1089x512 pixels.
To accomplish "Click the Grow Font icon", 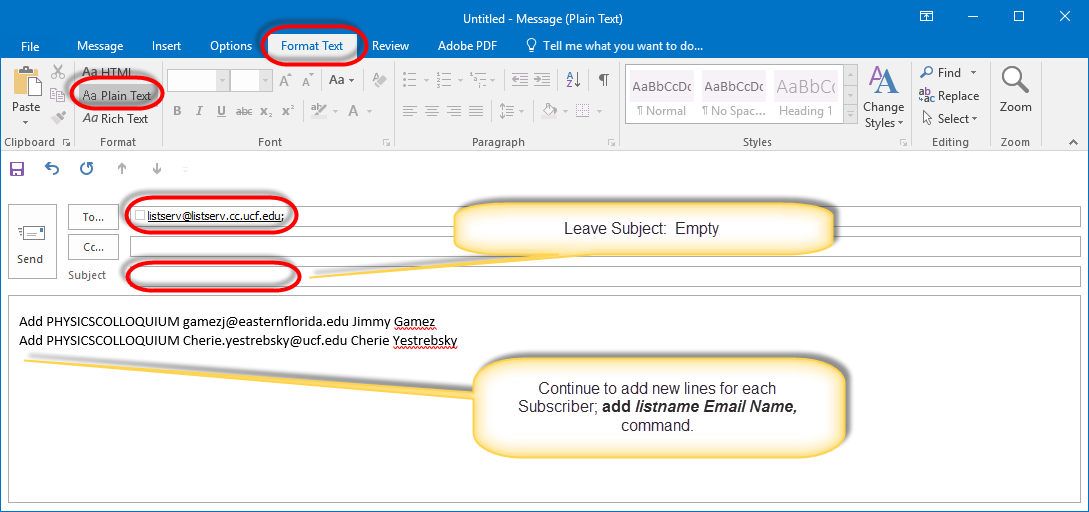I will (285, 81).
